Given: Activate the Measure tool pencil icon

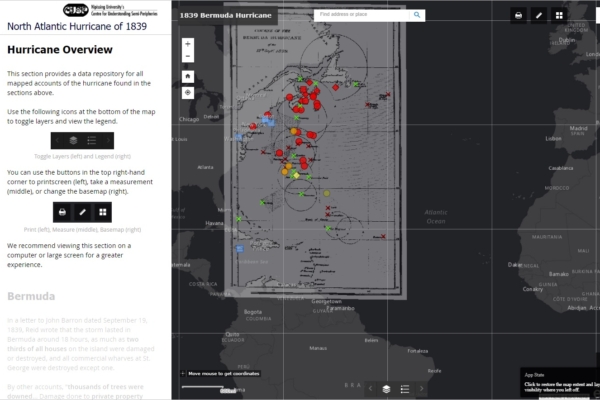Looking at the screenshot, I should pyautogui.click(x=538, y=16).
